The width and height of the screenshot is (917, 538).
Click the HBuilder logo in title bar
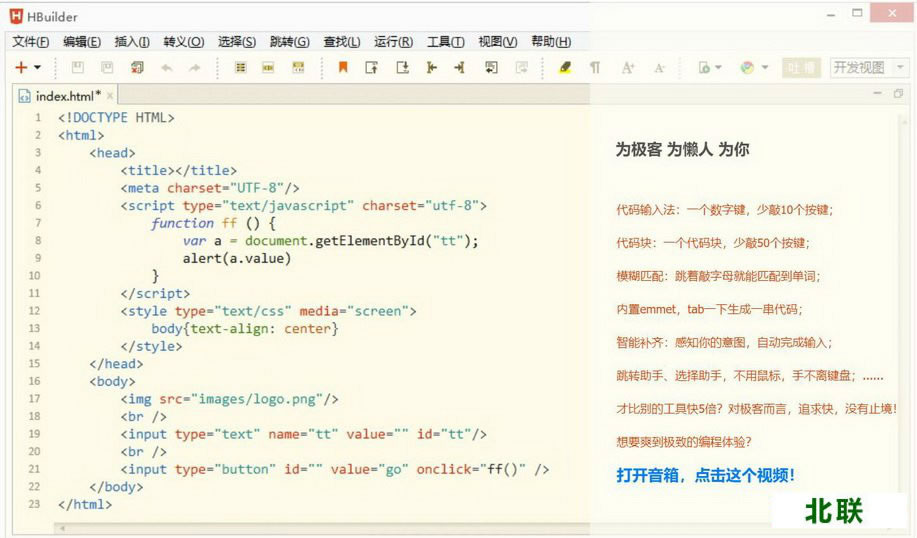(16, 16)
